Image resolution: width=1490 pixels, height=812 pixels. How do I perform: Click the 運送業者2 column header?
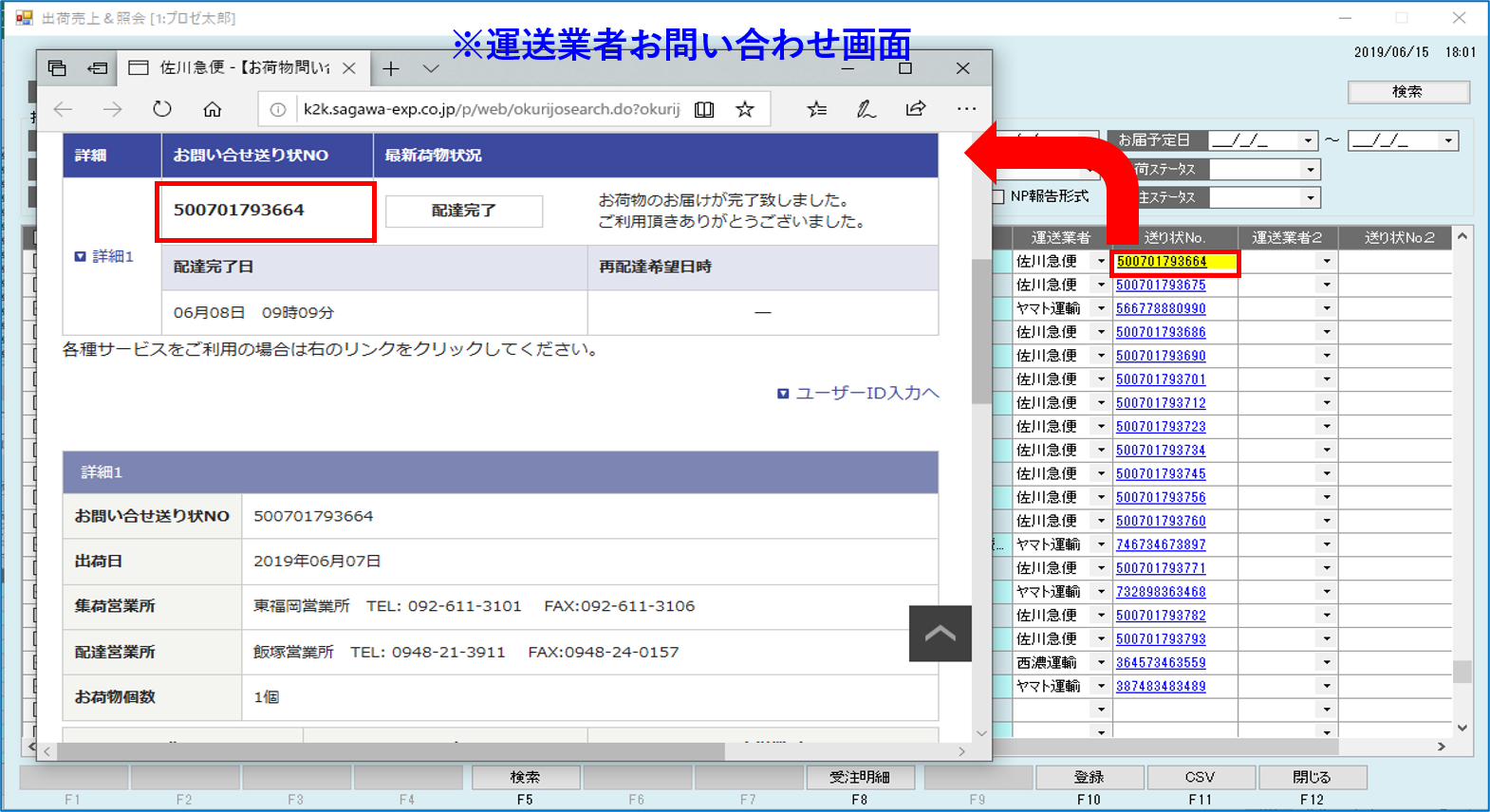(1287, 238)
